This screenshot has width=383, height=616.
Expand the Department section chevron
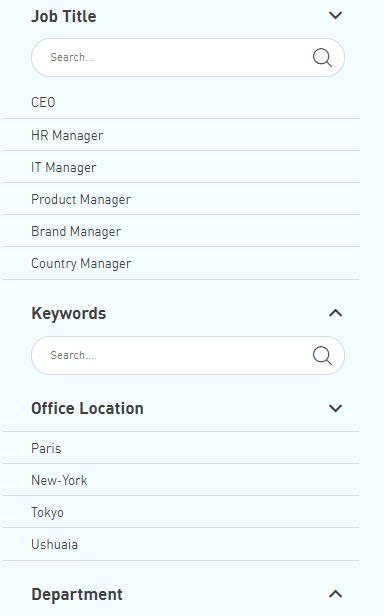point(335,594)
